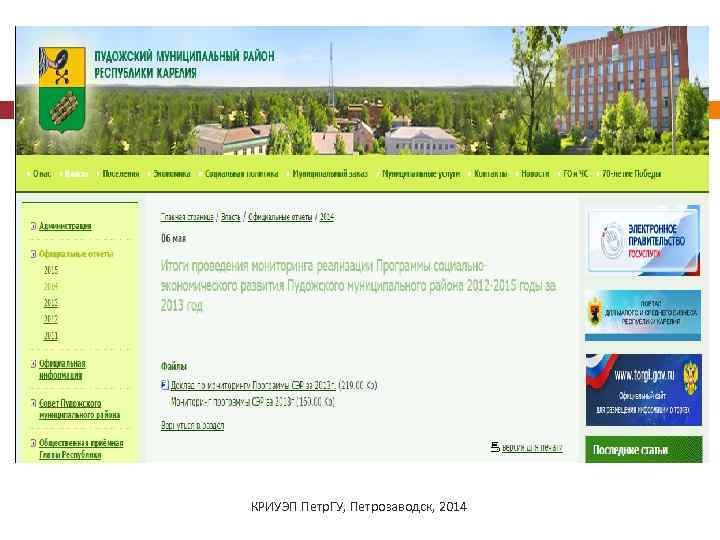
Task: Open www.torgi.gov.ru banner
Action: [x=644, y=389]
